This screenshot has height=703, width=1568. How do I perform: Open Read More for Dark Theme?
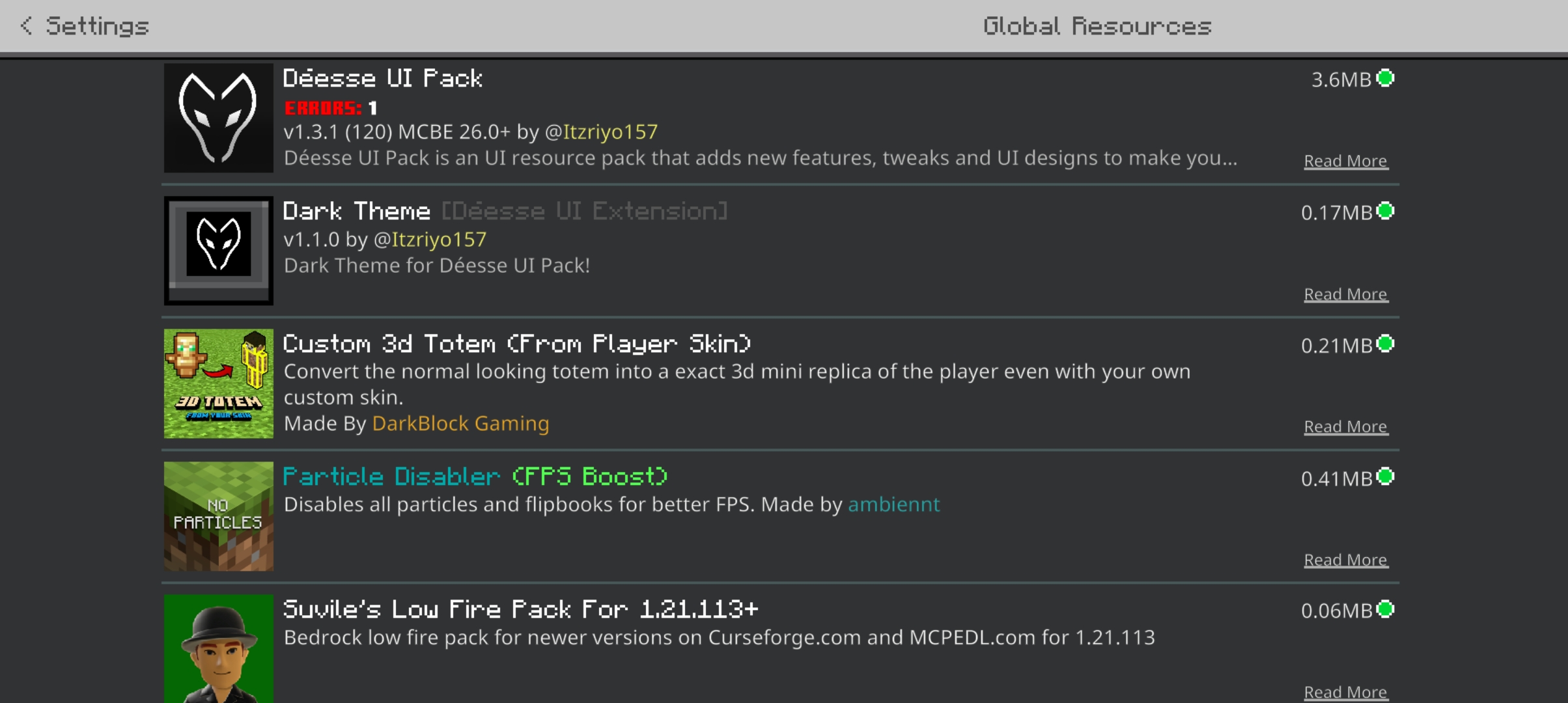pyautogui.click(x=1345, y=294)
